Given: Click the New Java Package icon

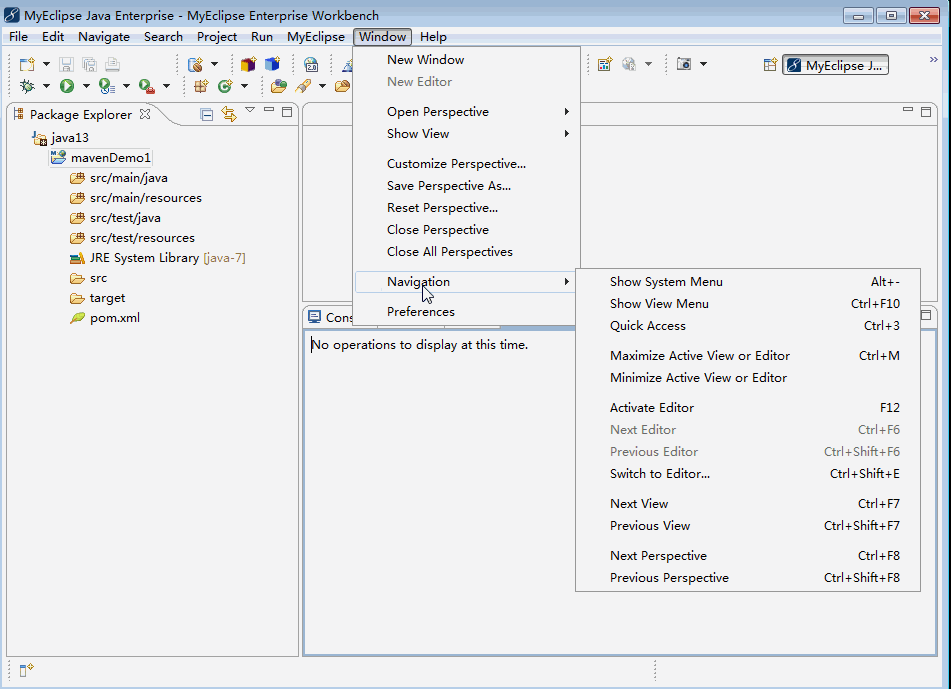Looking at the screenshot, I should coord(201,86).
